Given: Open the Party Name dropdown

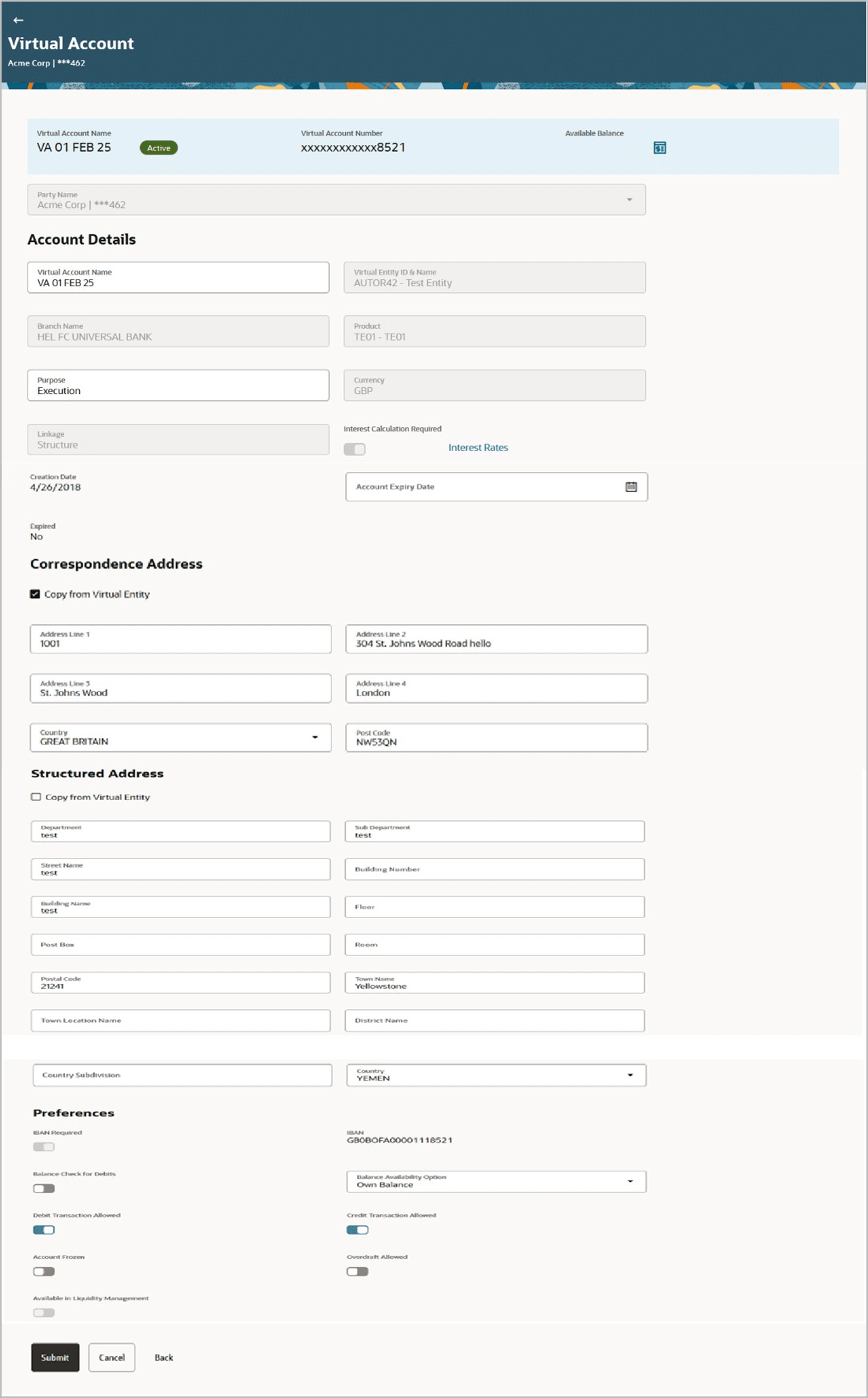Looking at the screenshot, I should point(630,199).
